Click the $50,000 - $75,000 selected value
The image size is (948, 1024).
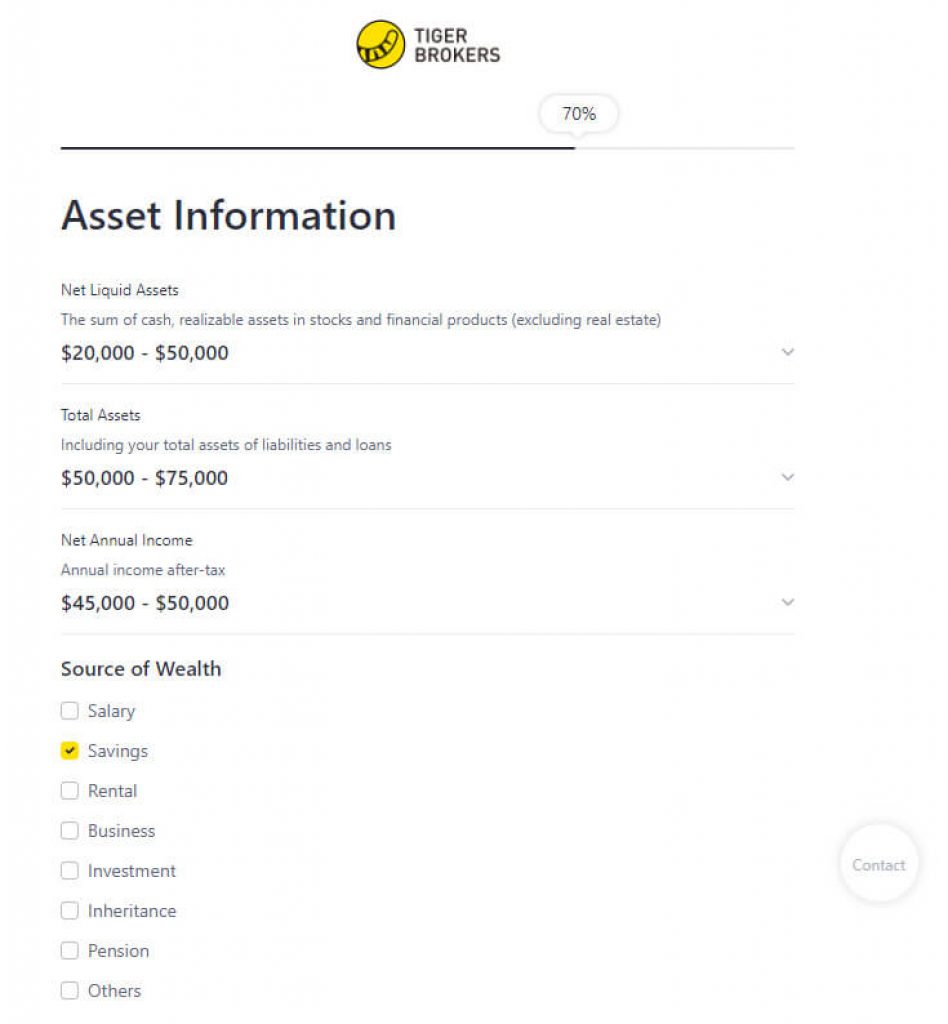coord(145,478)
